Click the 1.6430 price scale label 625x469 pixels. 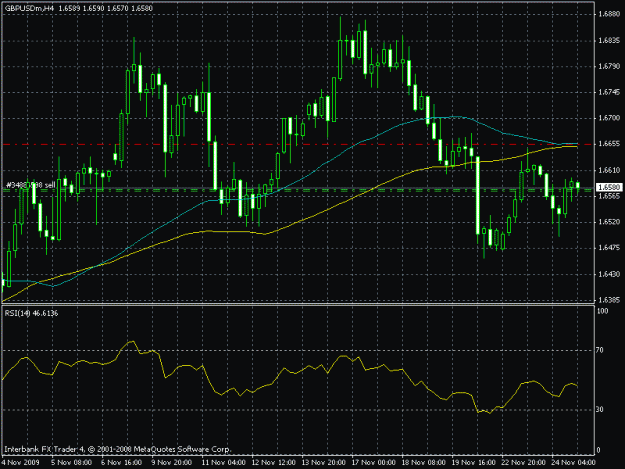coord(609,274)
